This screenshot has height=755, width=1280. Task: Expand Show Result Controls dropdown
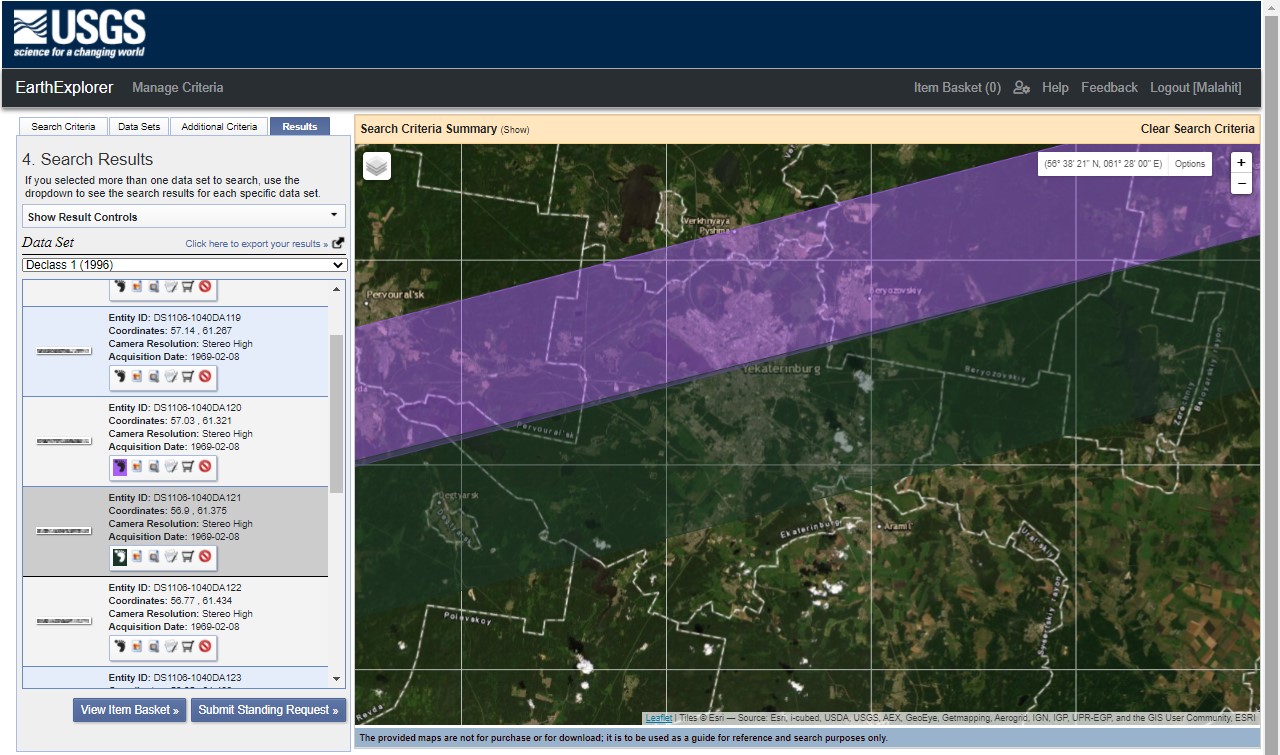[x=184, y=216]
